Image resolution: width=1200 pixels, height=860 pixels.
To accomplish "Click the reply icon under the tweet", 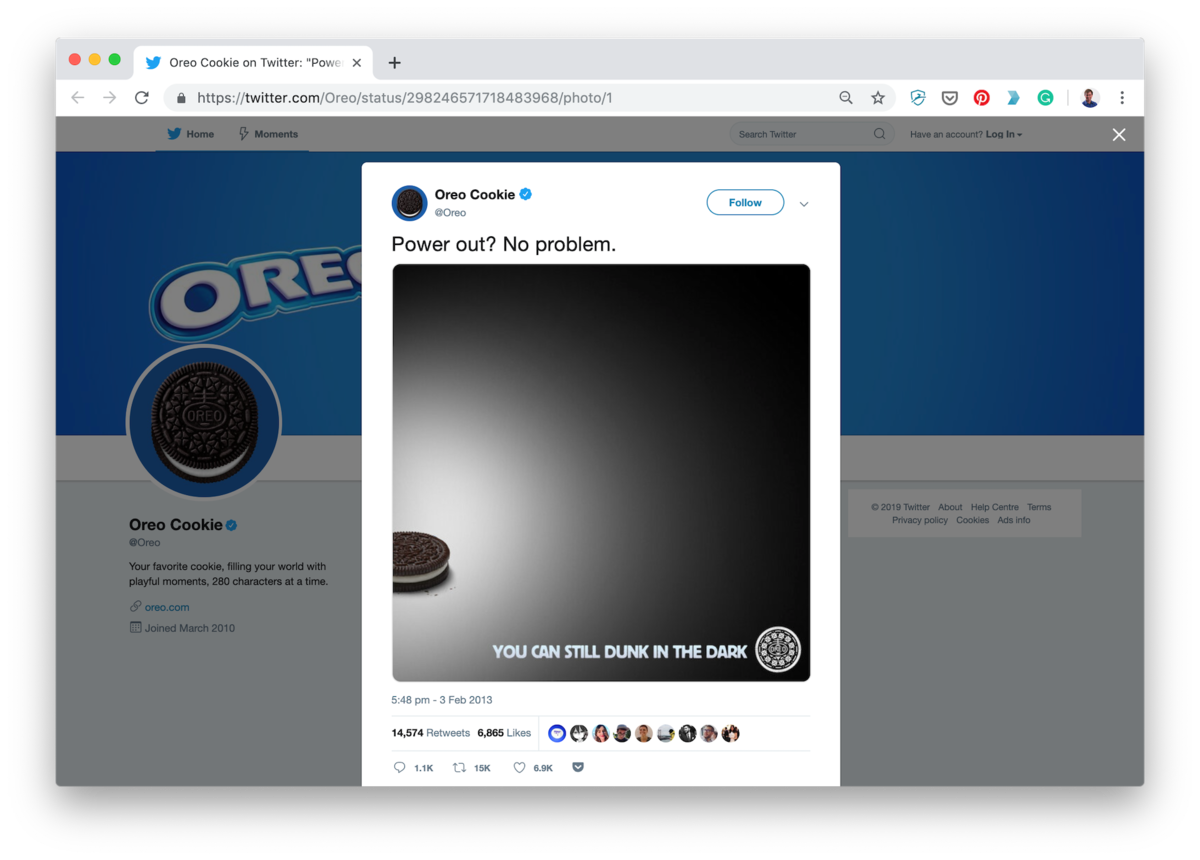I will (x=400, y=768).
